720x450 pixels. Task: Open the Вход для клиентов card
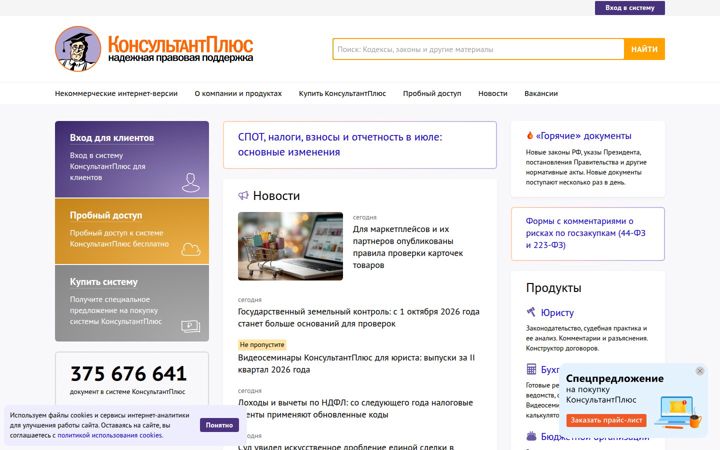coord(132,159)
